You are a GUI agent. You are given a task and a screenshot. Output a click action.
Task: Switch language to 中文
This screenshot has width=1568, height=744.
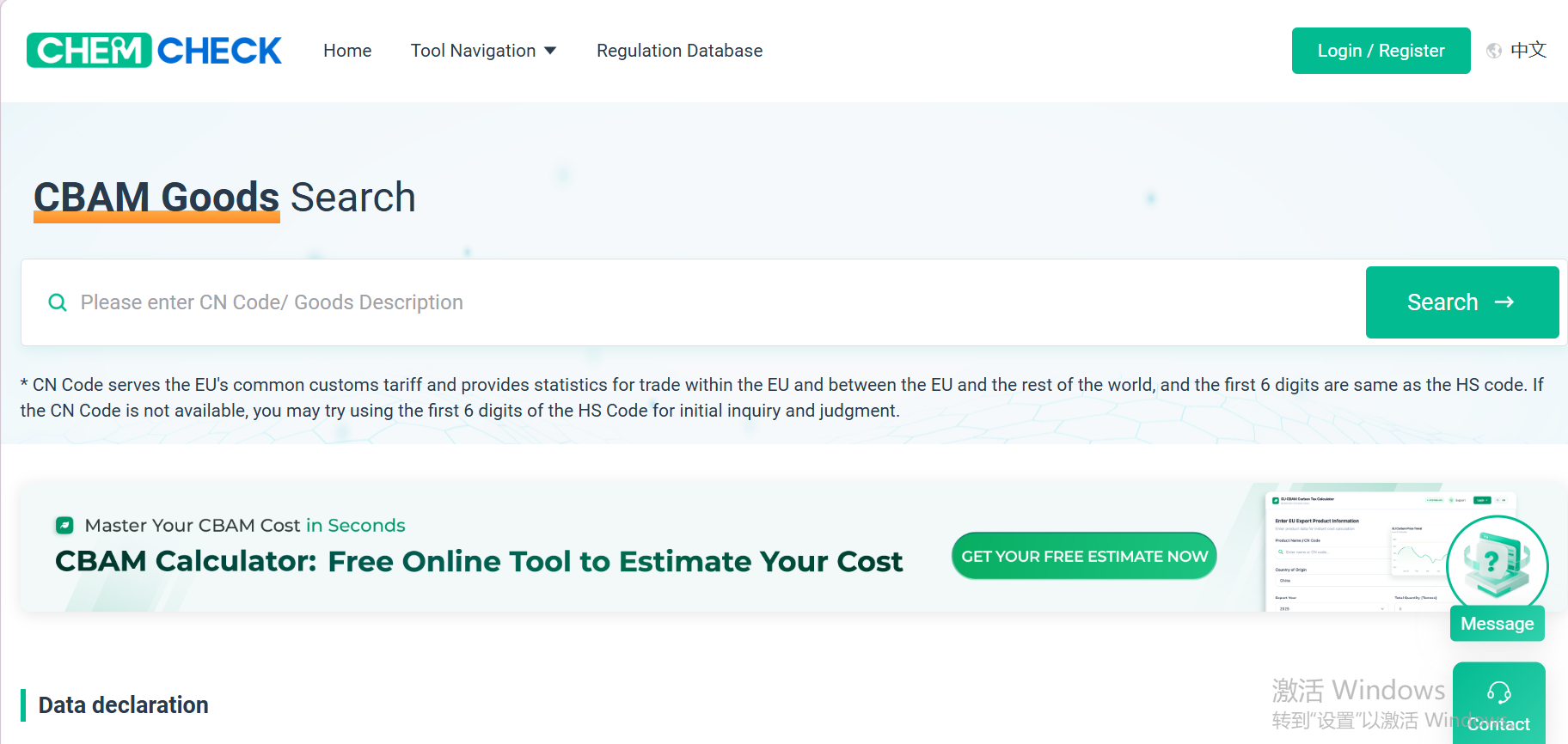[1528, 51]
